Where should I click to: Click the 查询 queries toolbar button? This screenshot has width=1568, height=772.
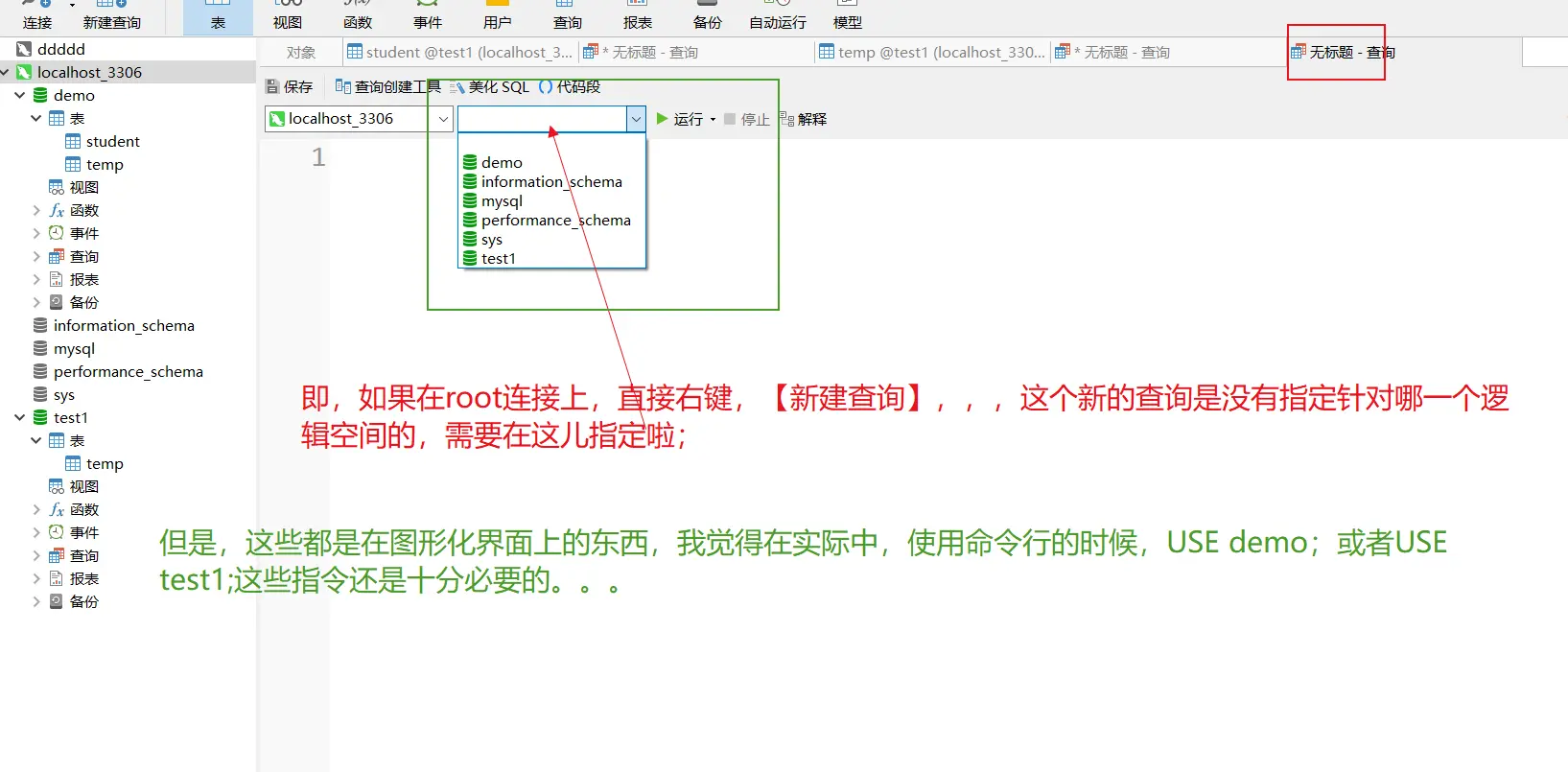568,16
